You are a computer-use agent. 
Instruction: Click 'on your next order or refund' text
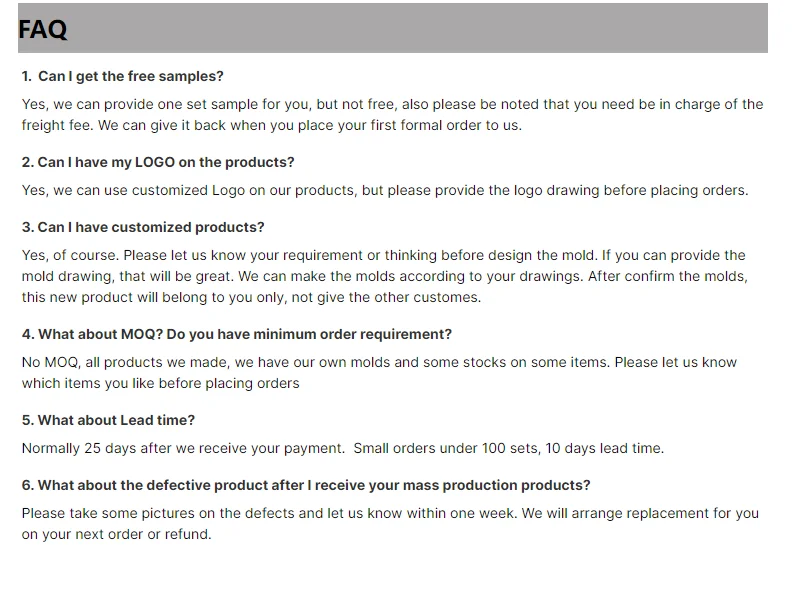[117, 534]
